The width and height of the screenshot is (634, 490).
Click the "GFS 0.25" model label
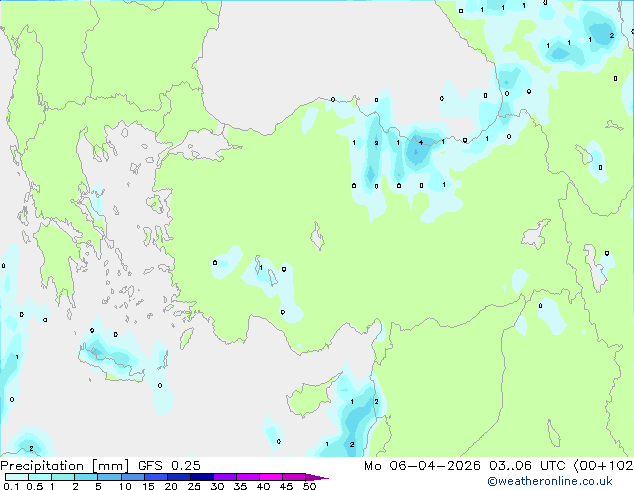click(169, 466)
